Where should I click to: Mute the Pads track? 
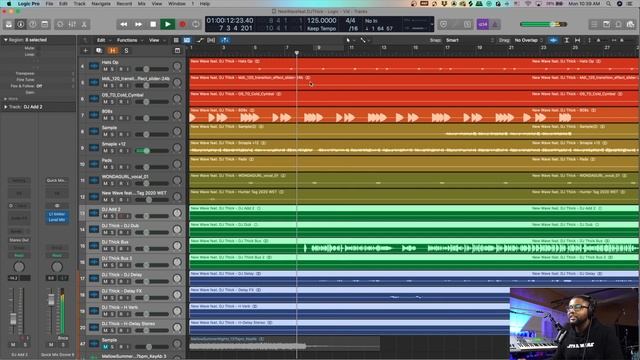tap(105, 167)
